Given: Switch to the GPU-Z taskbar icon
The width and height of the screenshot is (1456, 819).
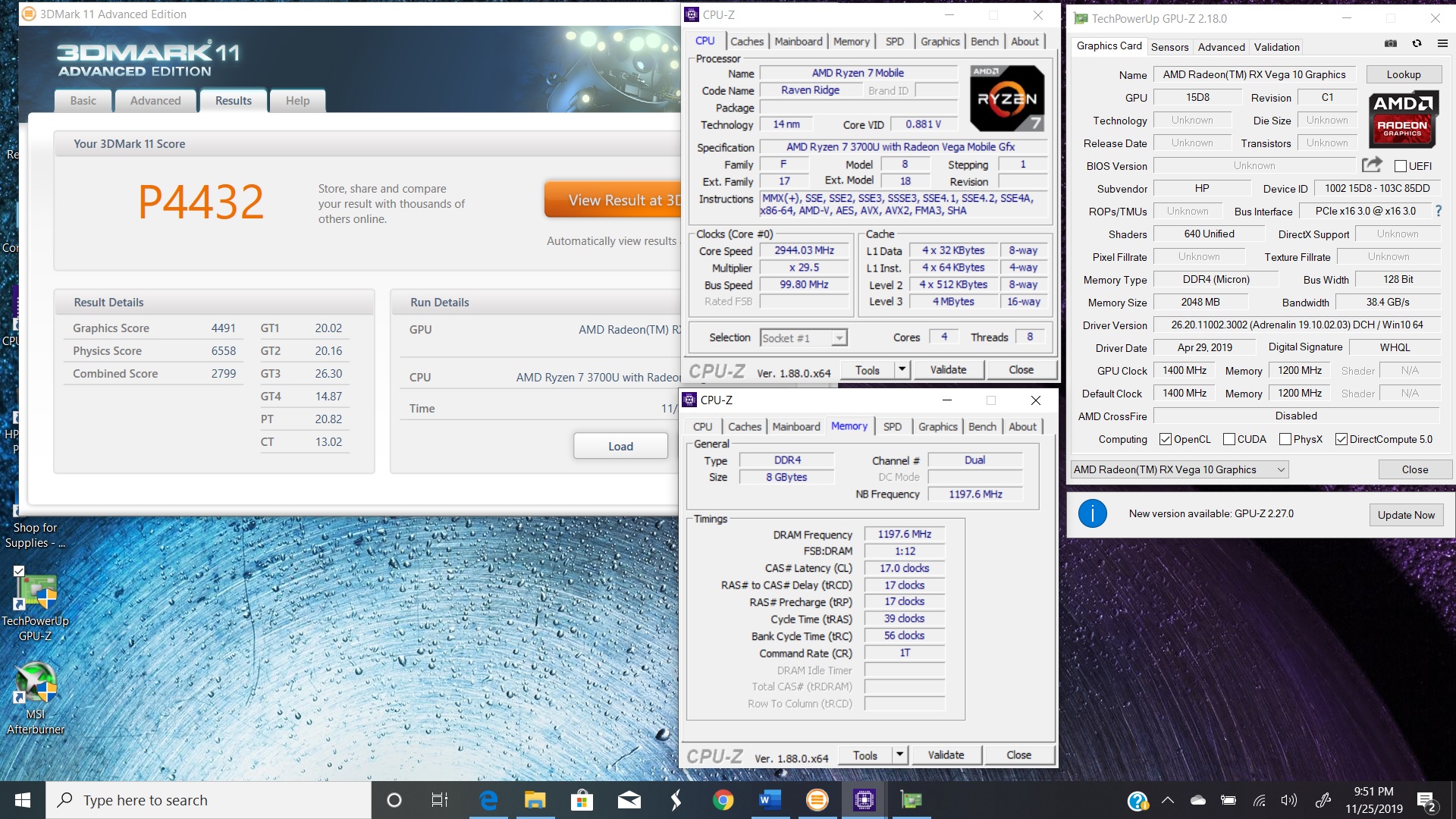Looking at the screenshot, I should pos(911,800).
